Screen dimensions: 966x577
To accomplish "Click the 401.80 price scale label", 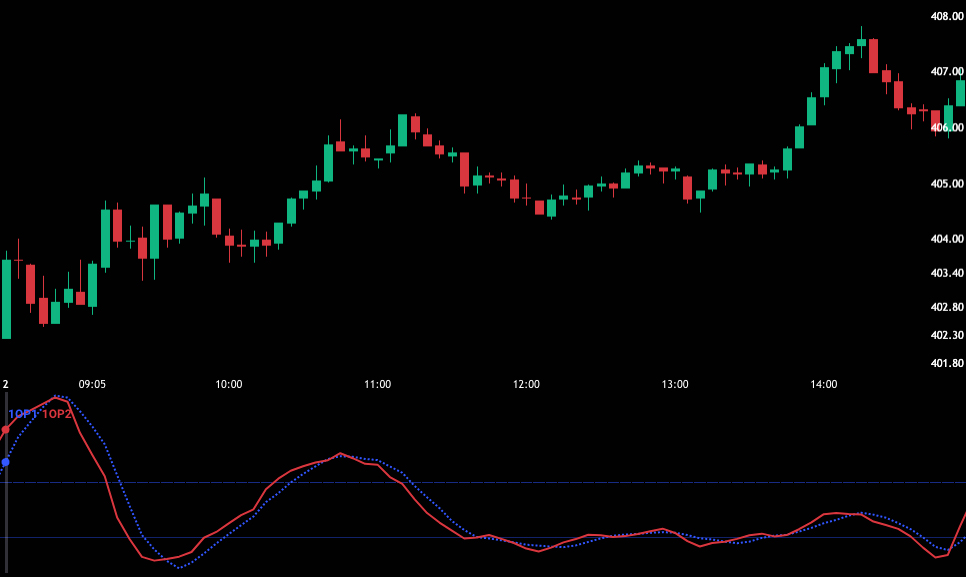I will click(945, 363).
